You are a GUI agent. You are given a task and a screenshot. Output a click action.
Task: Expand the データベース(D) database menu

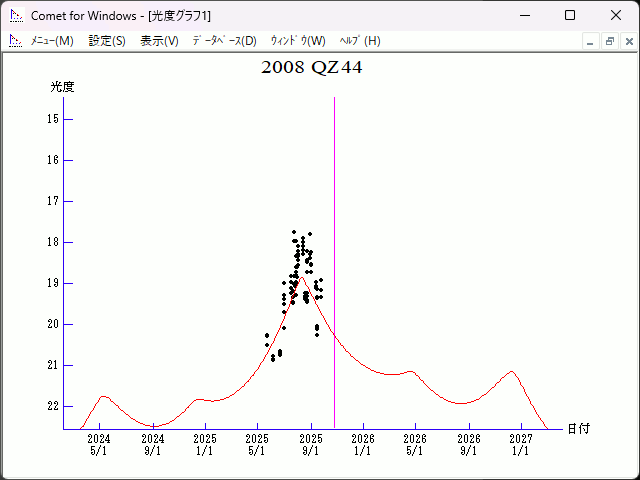pos(224,41)
